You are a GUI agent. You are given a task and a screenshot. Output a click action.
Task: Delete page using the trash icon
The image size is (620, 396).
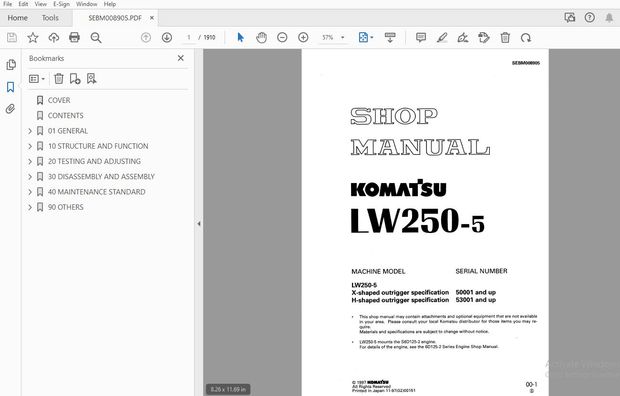pyautogui.click(x=505, y=38)
